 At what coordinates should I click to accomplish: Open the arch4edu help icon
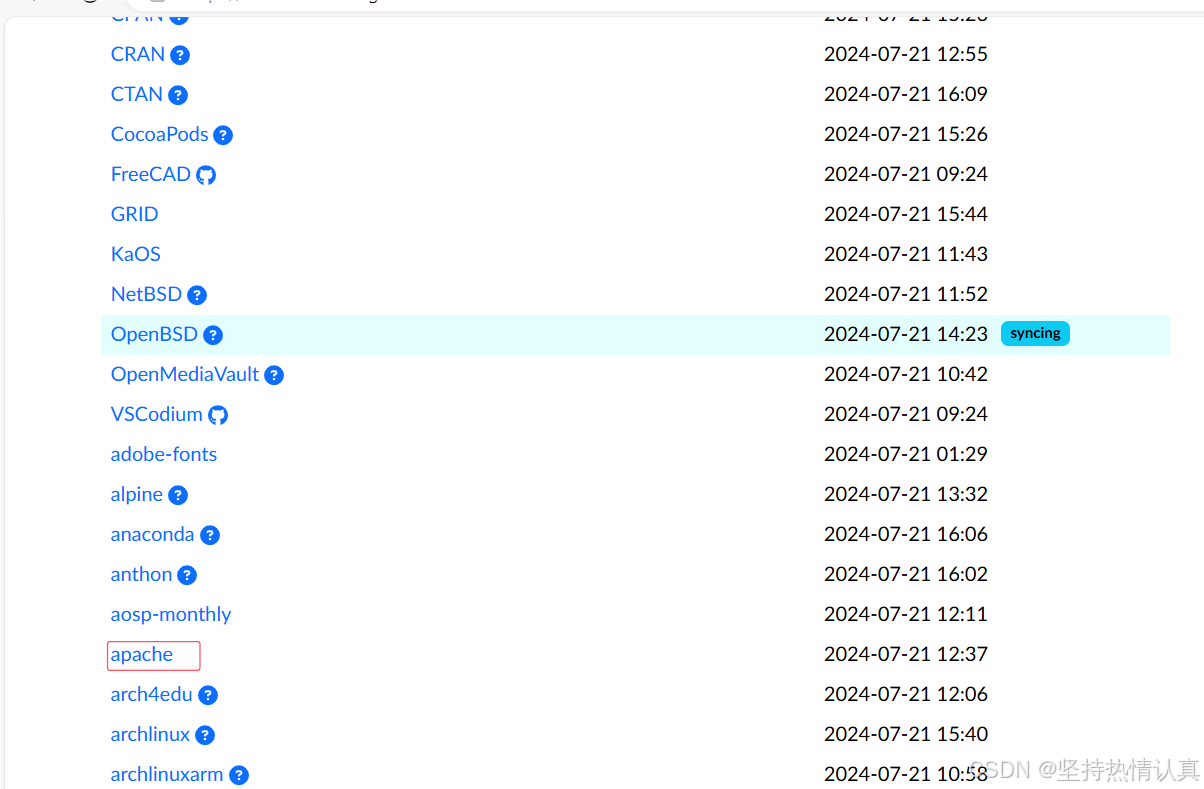(x=208, y=695)
